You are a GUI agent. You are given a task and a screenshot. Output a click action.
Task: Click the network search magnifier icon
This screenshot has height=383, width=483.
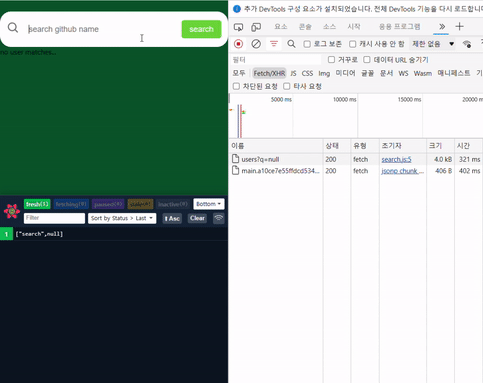coord(291,44)
